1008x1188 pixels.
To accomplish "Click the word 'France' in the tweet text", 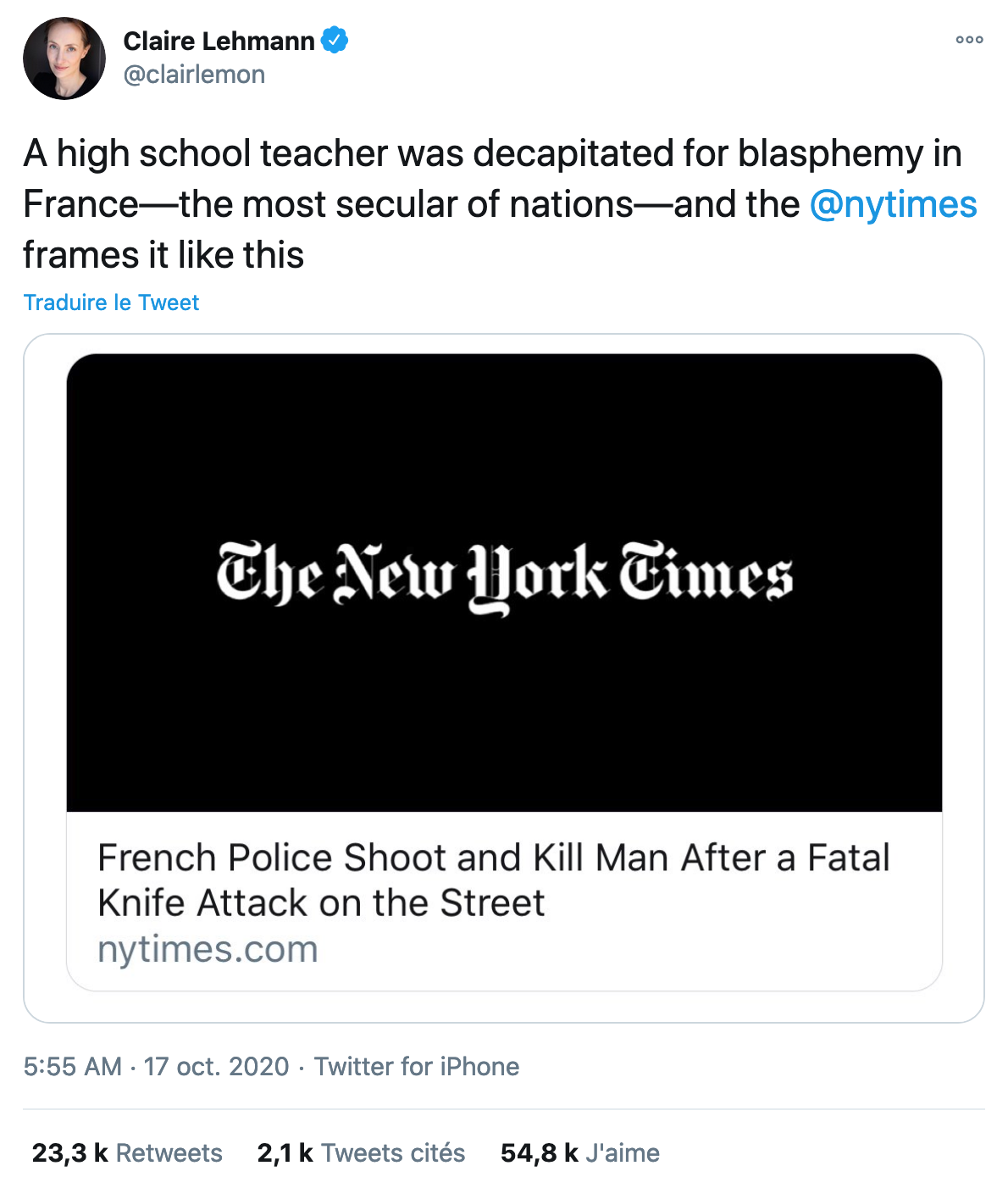I will tap(80, 204).
